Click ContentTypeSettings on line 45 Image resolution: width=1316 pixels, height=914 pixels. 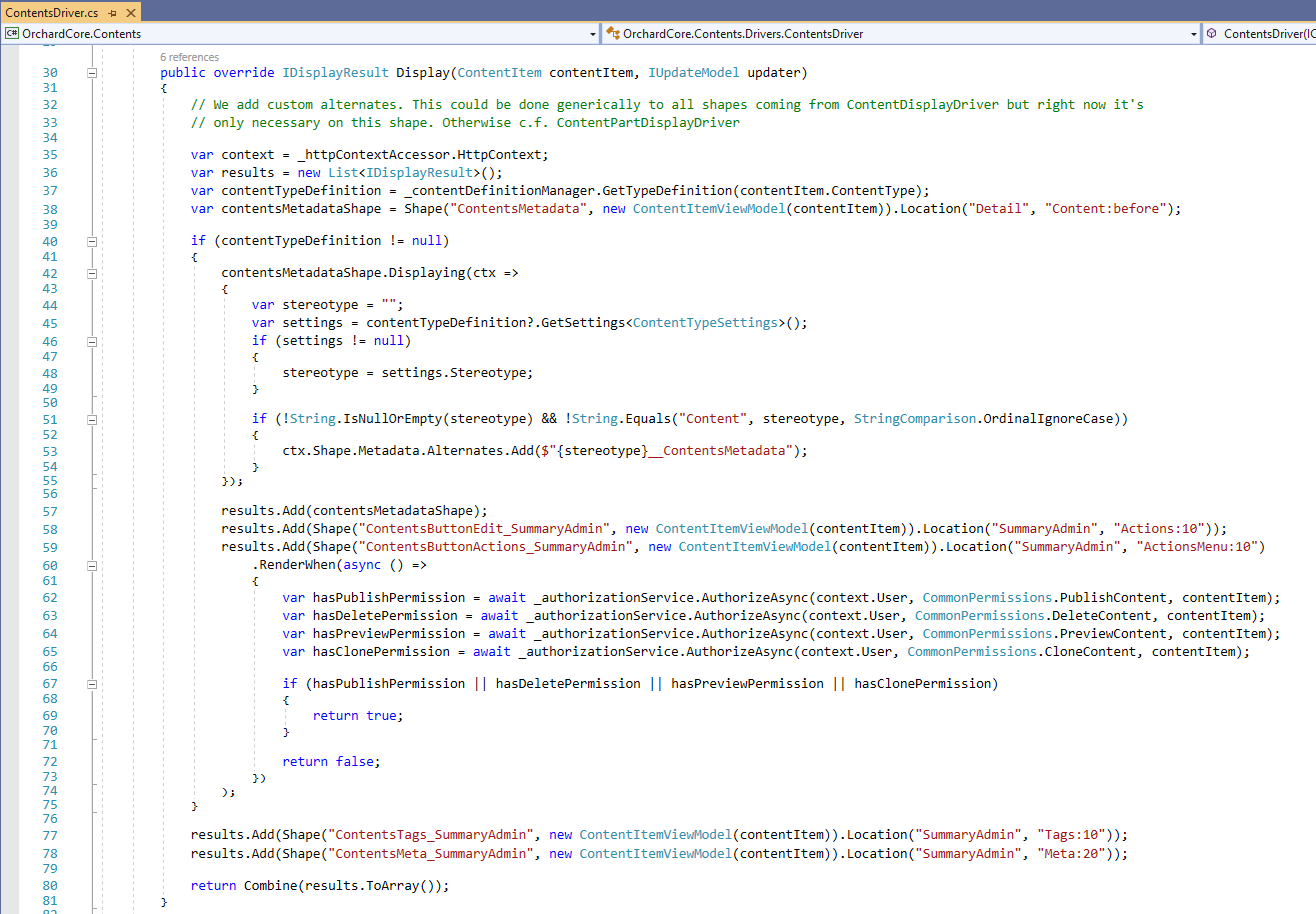706,323
